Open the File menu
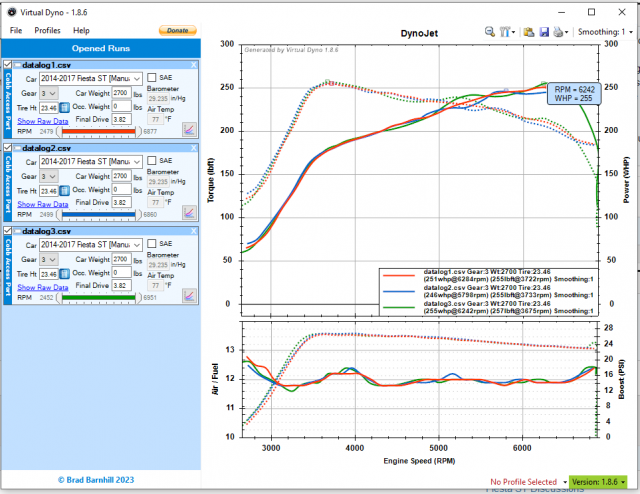This screenshot has height=494, width=640. tap(16, 30)
